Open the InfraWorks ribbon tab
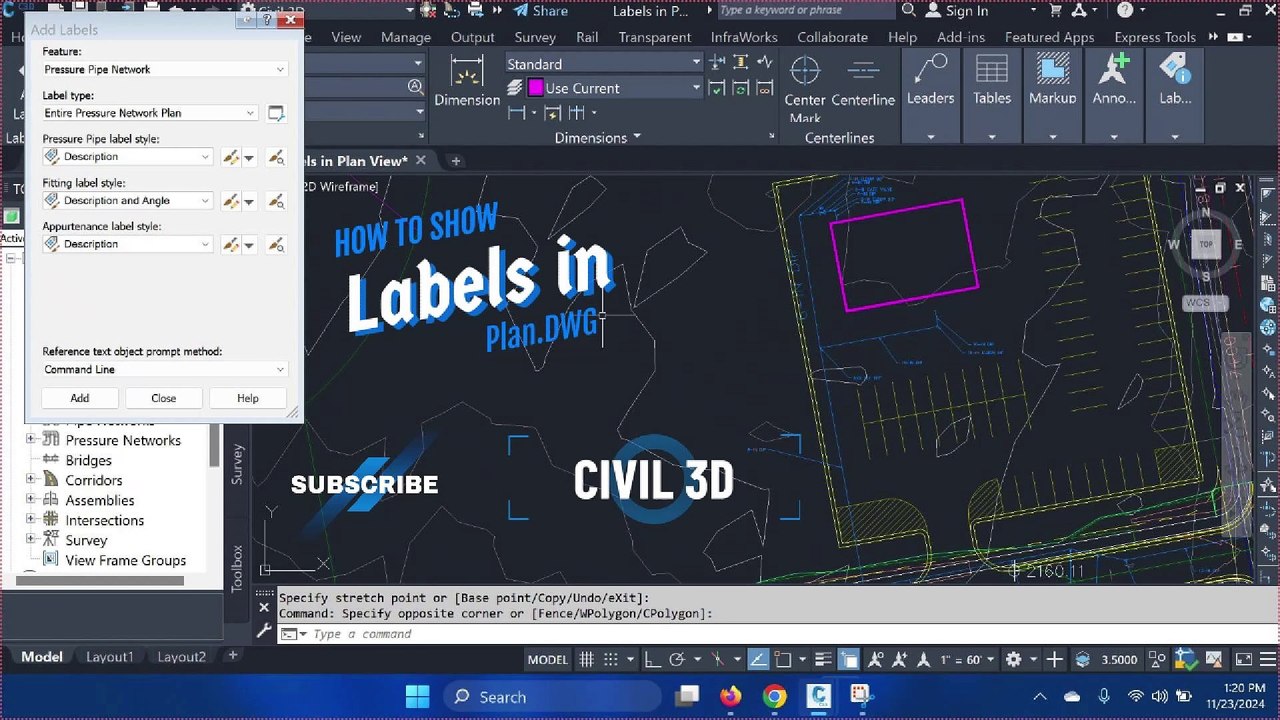This screenshot has width=1280, height=720. pos(744,37)
